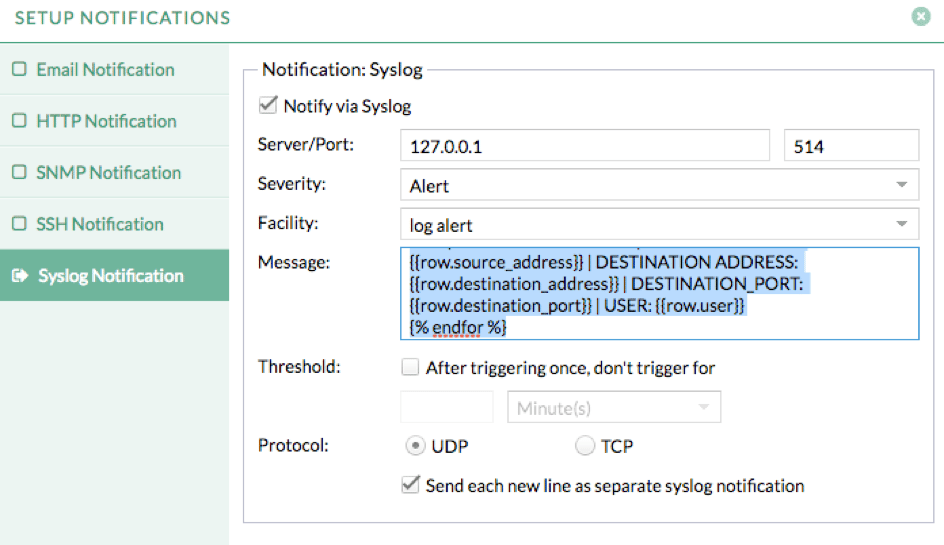Click the server address field 127.0.0.1
This screenshot has width=944, height=545.
[x=584, y=146]
